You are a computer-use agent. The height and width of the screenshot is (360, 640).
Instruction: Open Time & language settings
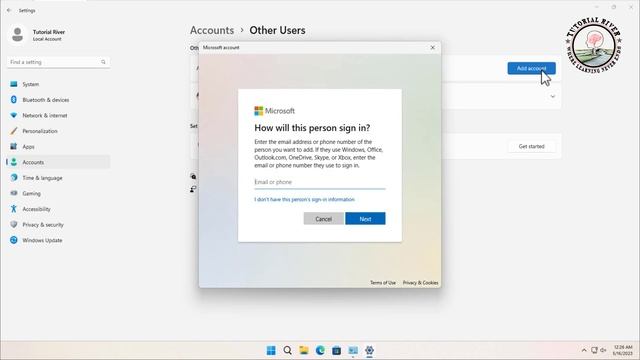pos(58,178)
